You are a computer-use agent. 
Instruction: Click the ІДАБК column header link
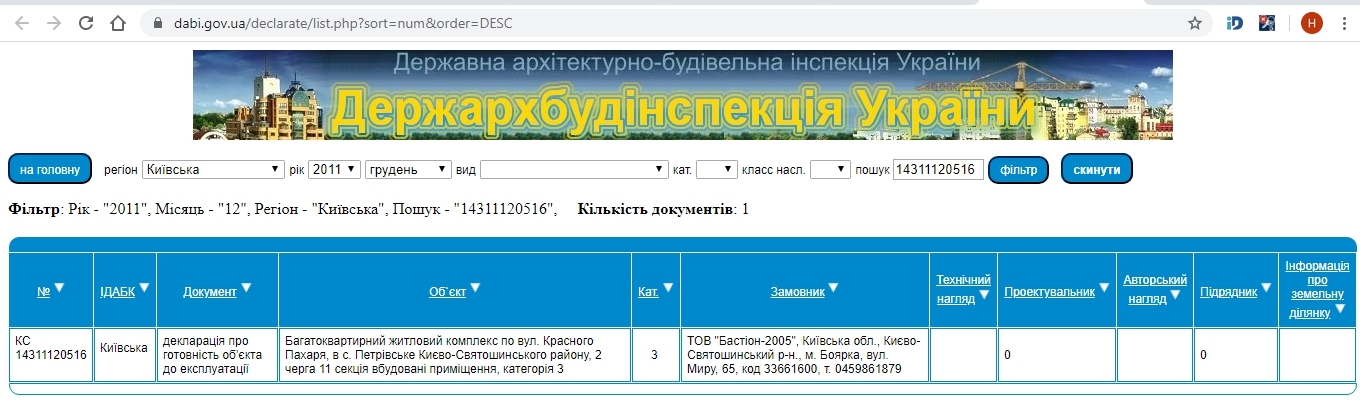[x=118, y=292]
